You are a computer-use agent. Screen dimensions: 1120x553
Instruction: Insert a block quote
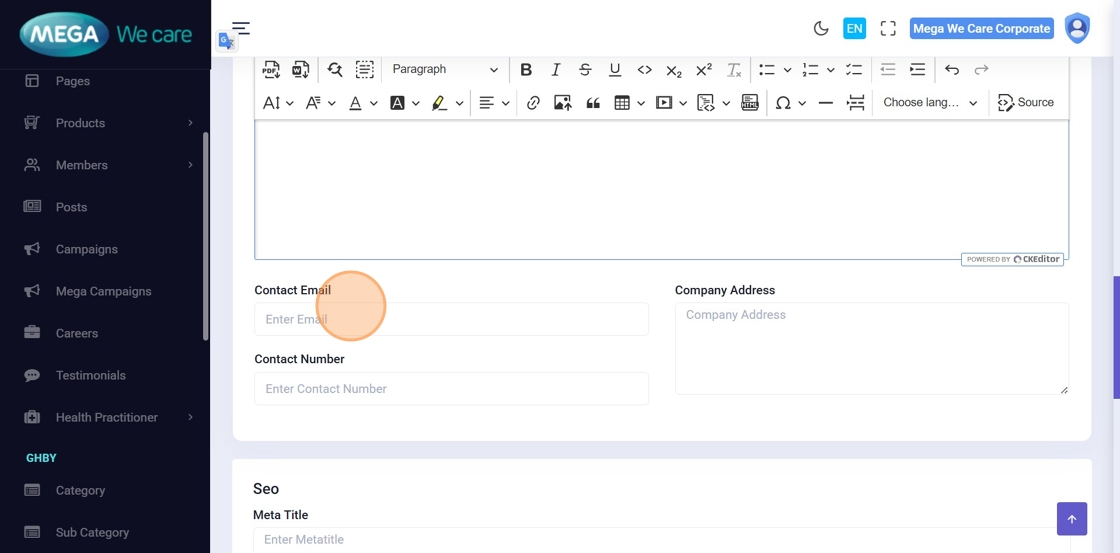click(593, 103)
